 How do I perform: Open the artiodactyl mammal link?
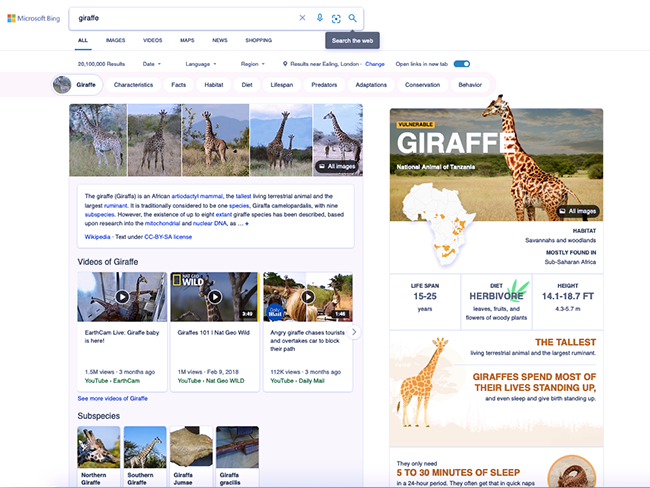click(x=197, y=196)
